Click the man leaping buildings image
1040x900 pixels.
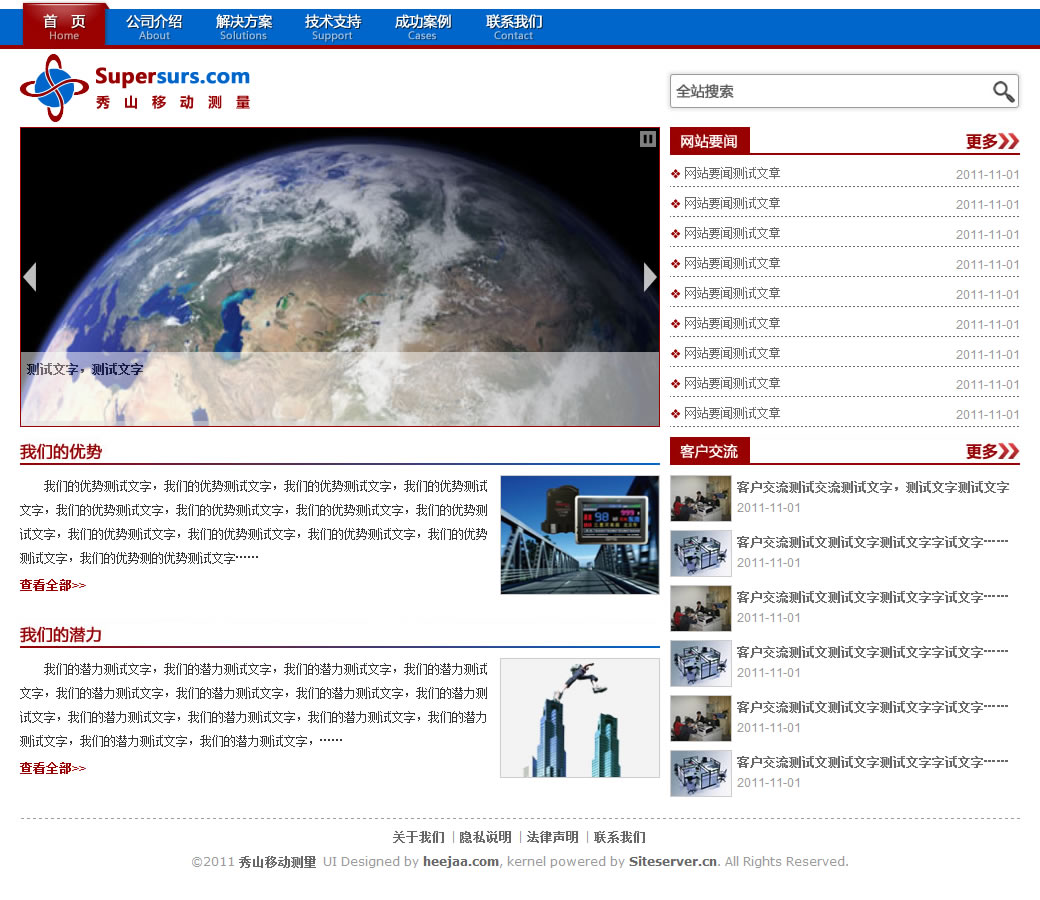(580, 718)
